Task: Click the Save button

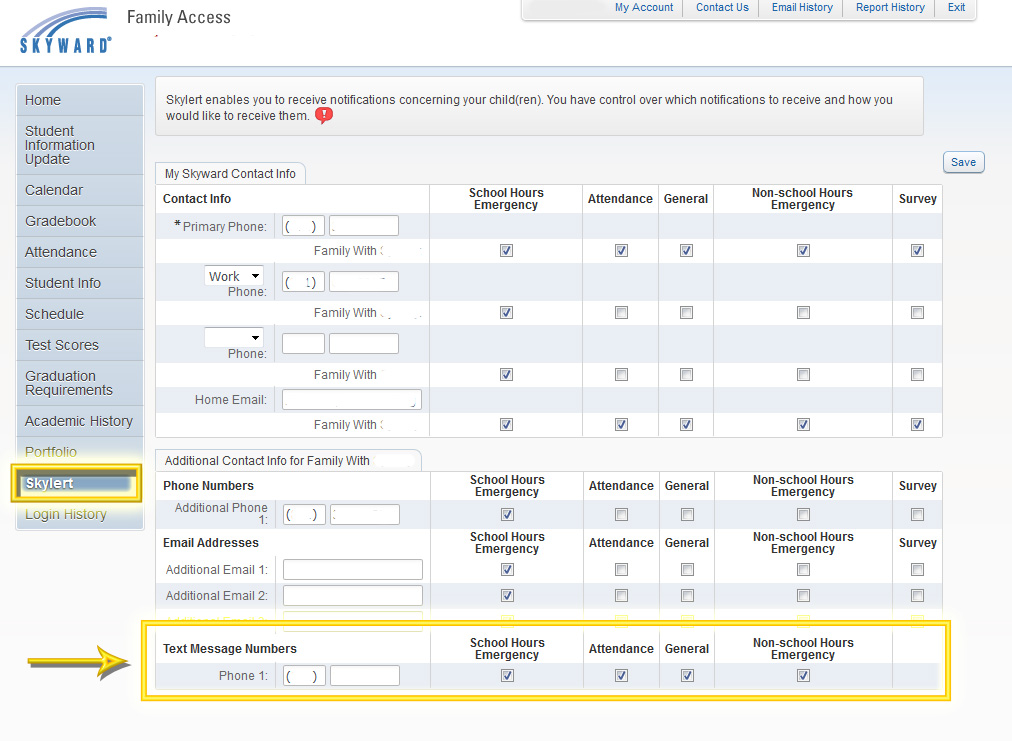Action: click(964, 162)
